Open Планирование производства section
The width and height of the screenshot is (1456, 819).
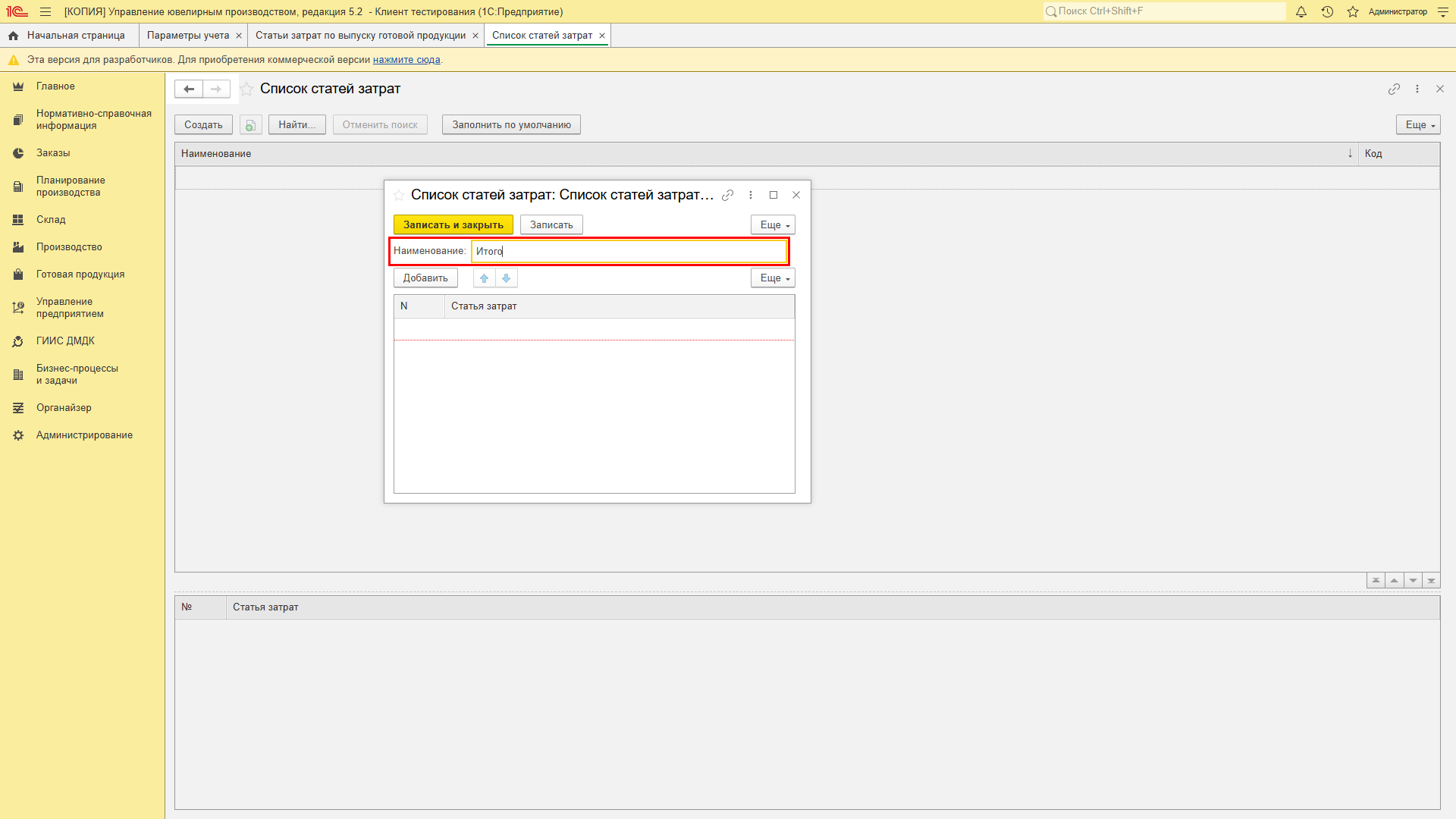click(x=82, y=187)
